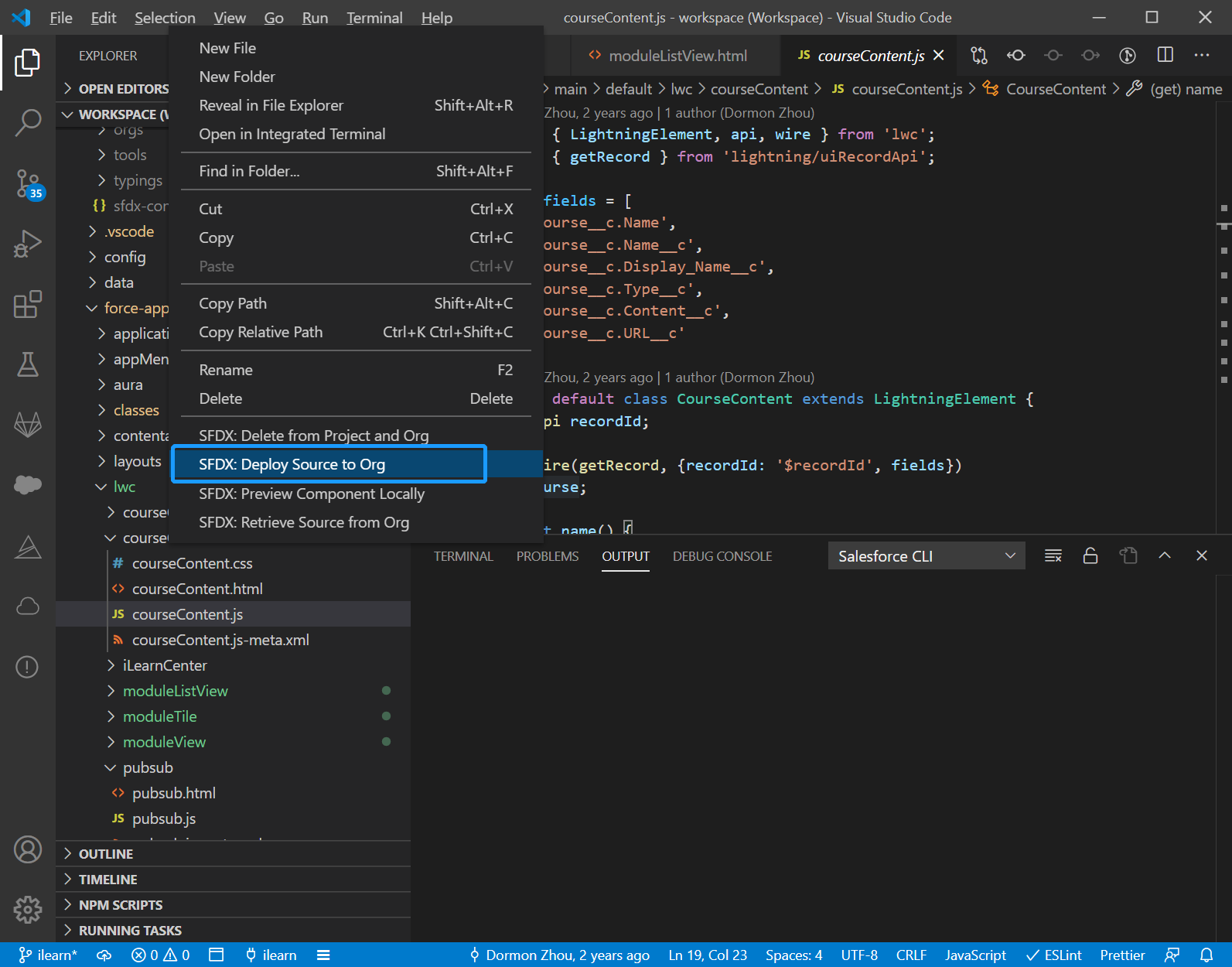Choose SFDX: Preview Component Locally
Screen dimensions: 1232x967
(x=356, y=494)
